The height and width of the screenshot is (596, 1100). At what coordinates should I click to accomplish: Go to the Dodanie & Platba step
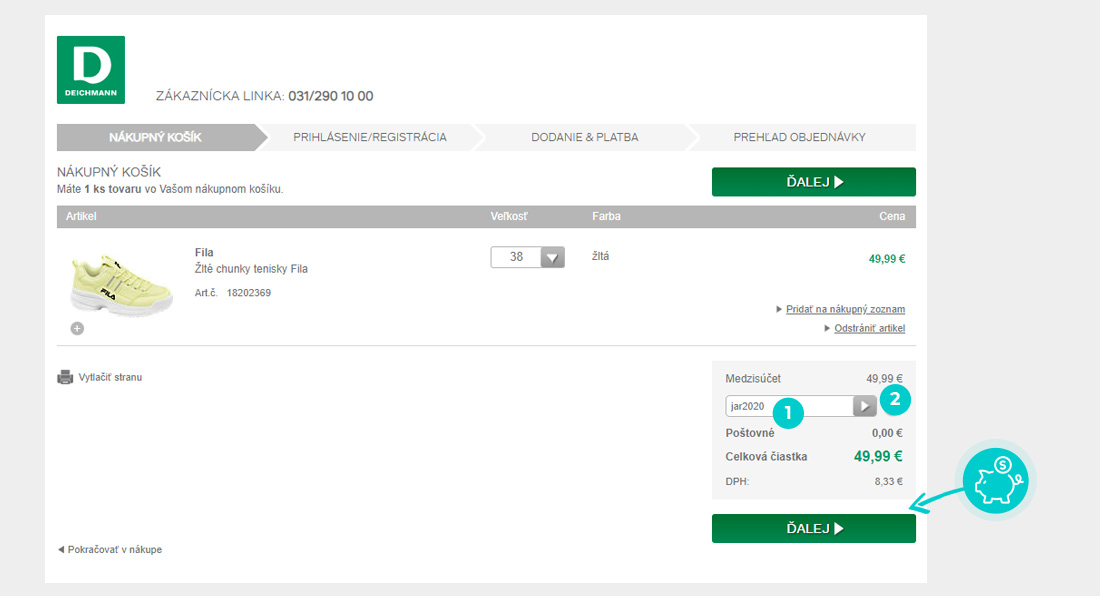(584, 137)
